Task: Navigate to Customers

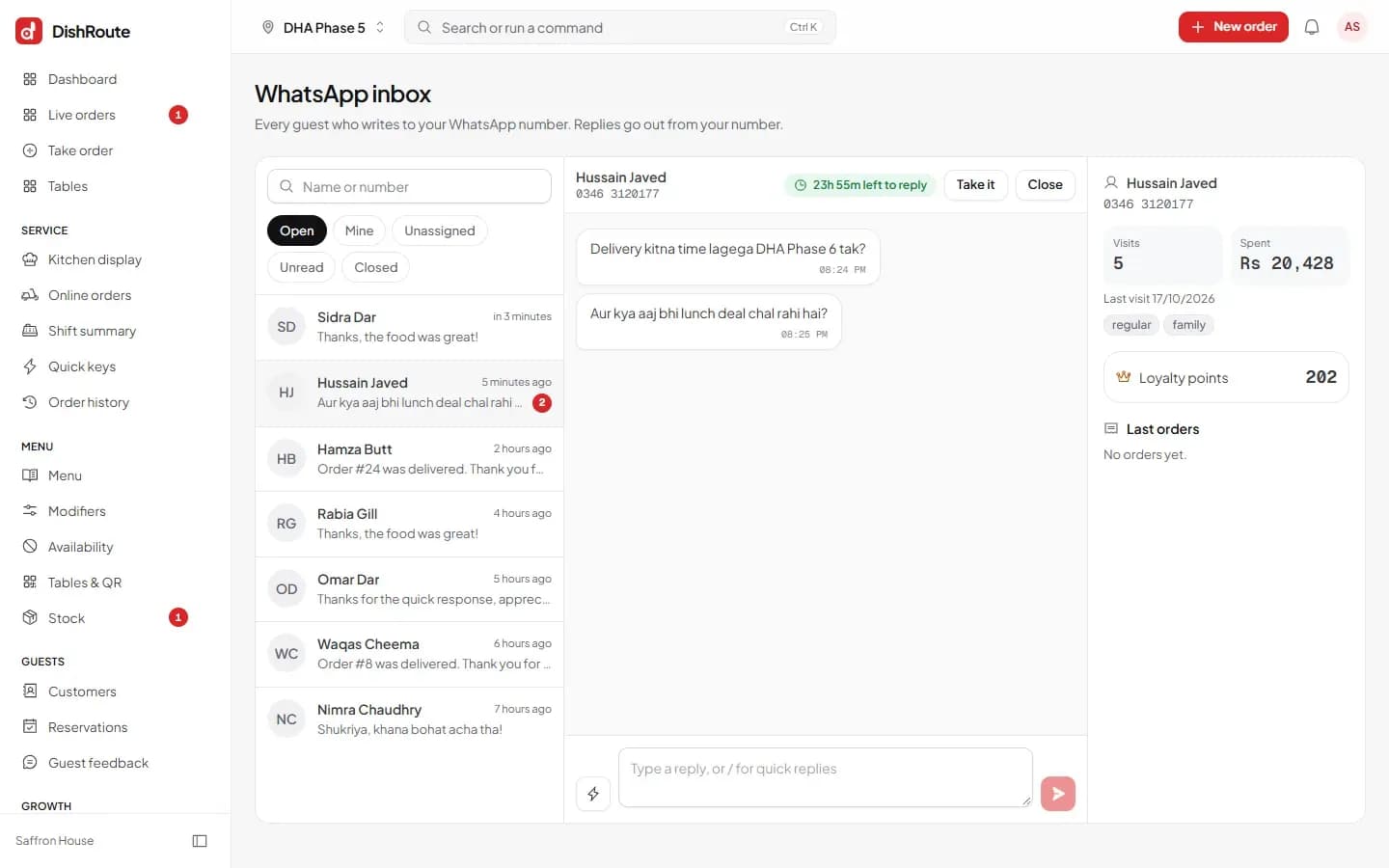Action: pyautogui.click(x=104, y=692)
